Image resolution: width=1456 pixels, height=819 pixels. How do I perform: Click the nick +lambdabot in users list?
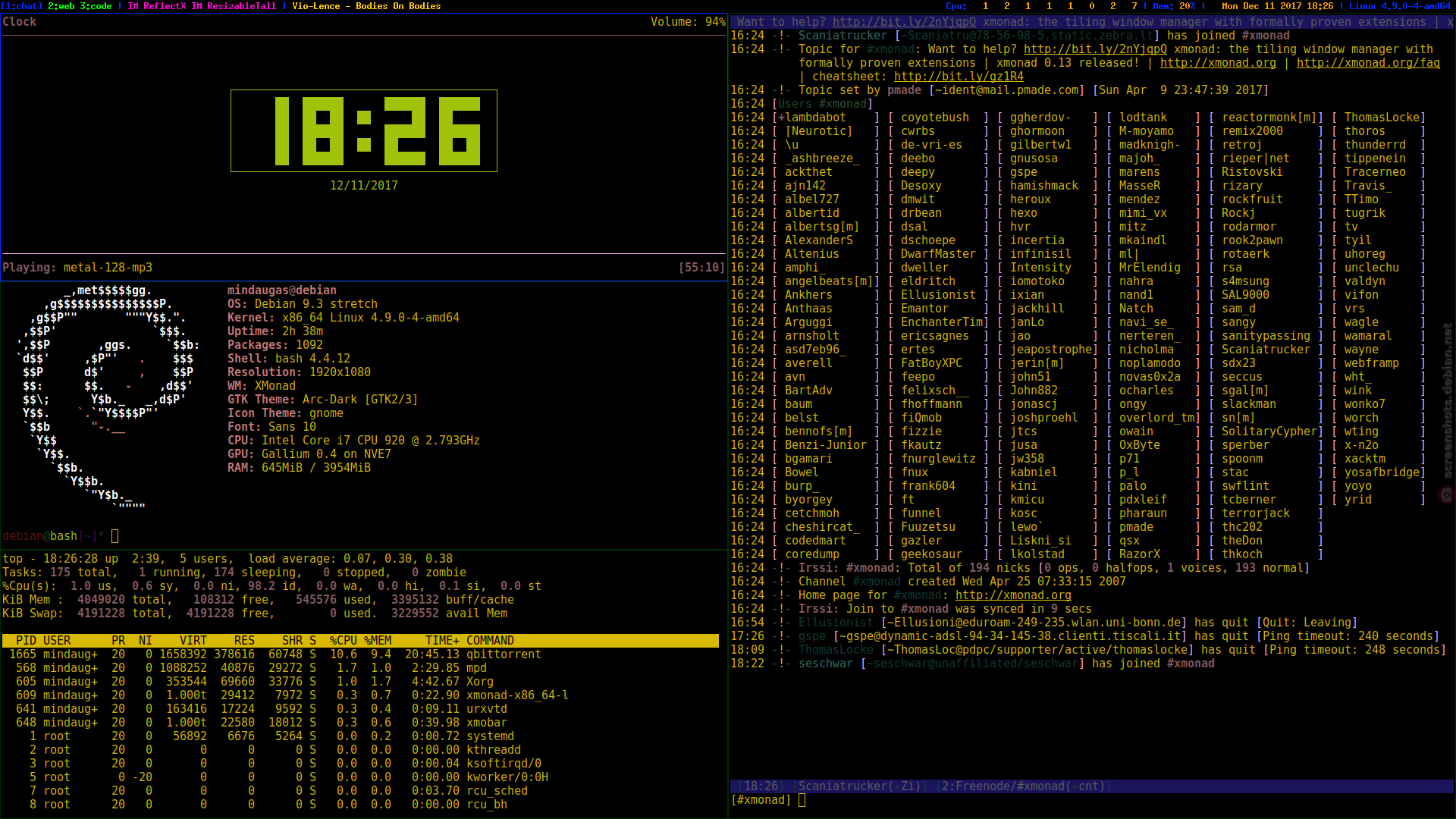point(812,118)
